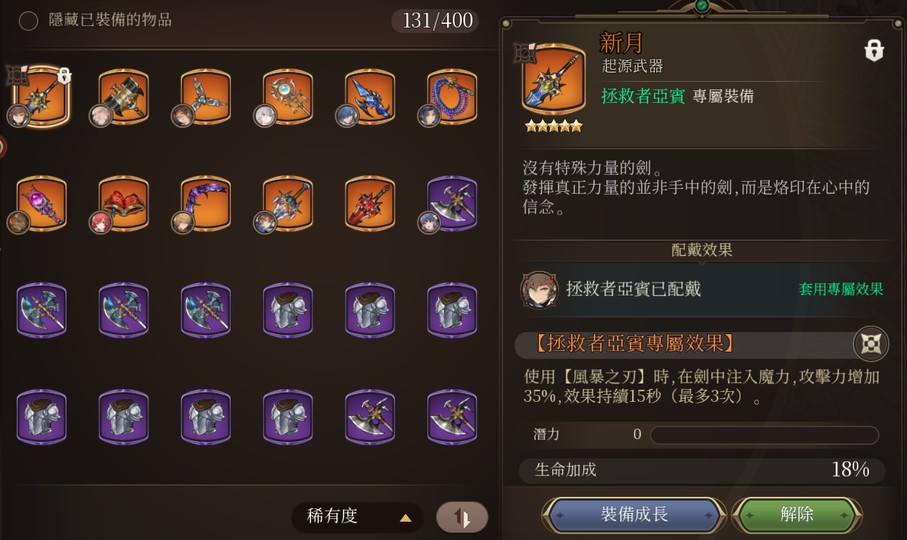907x540 pixels.
Task: Open the 稀有度 sort dropdown
Action: coord(359,516)
